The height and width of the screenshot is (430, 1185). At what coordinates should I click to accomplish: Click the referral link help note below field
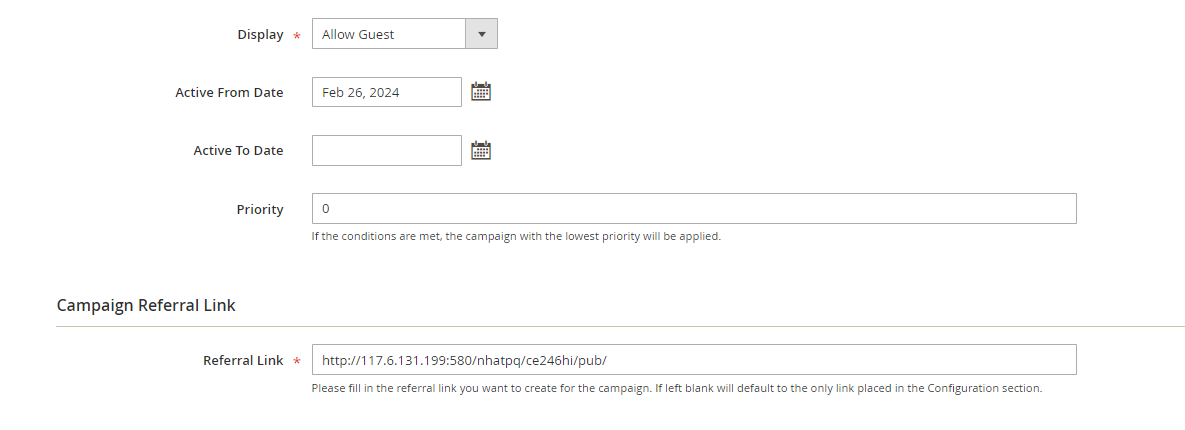click(676, 388)
